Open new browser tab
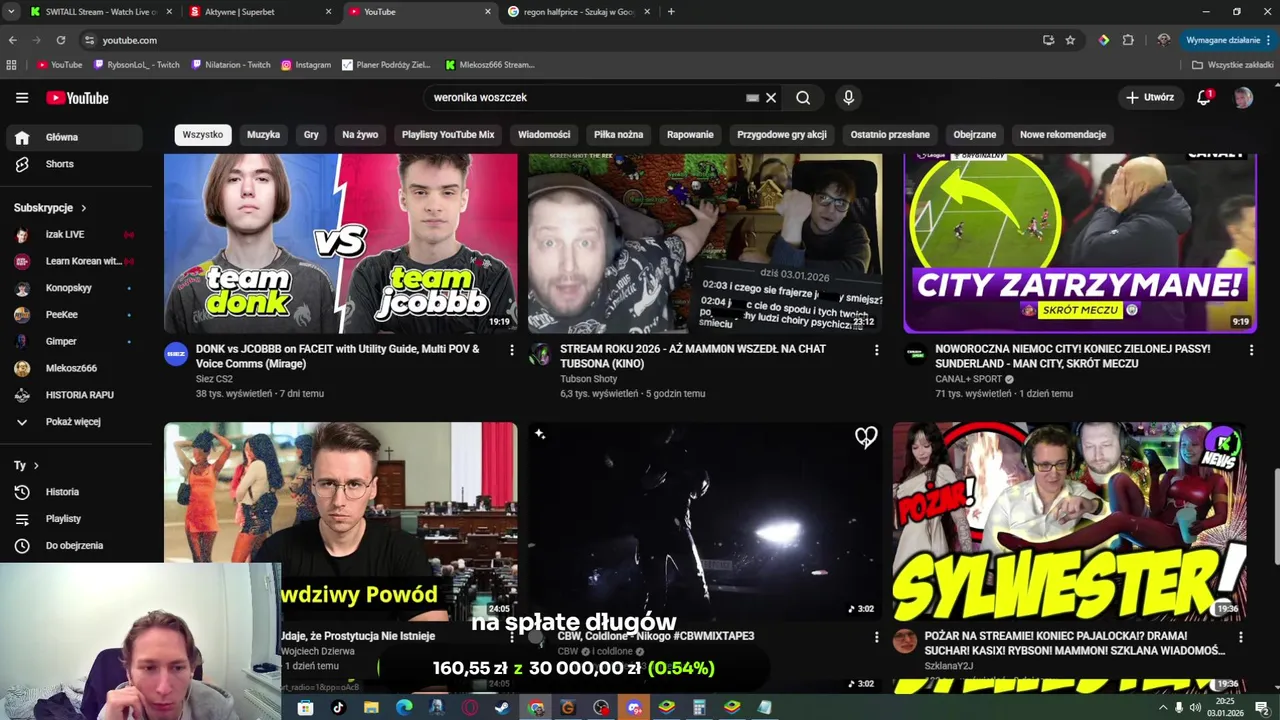This screenshot has width=1280, height=720. click(671, 12)
